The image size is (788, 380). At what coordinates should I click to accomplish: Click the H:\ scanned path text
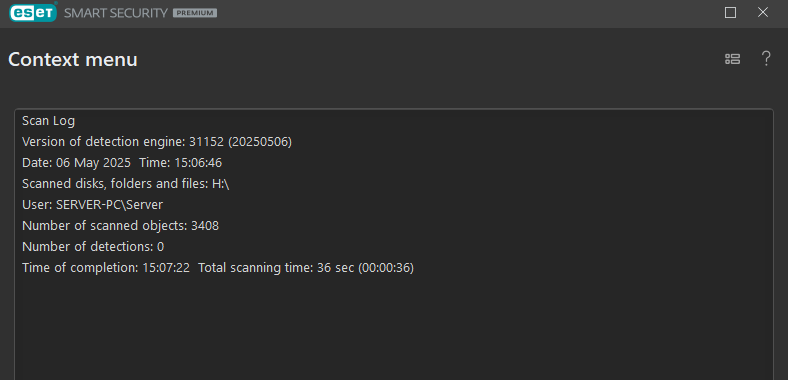click(221, 184)
